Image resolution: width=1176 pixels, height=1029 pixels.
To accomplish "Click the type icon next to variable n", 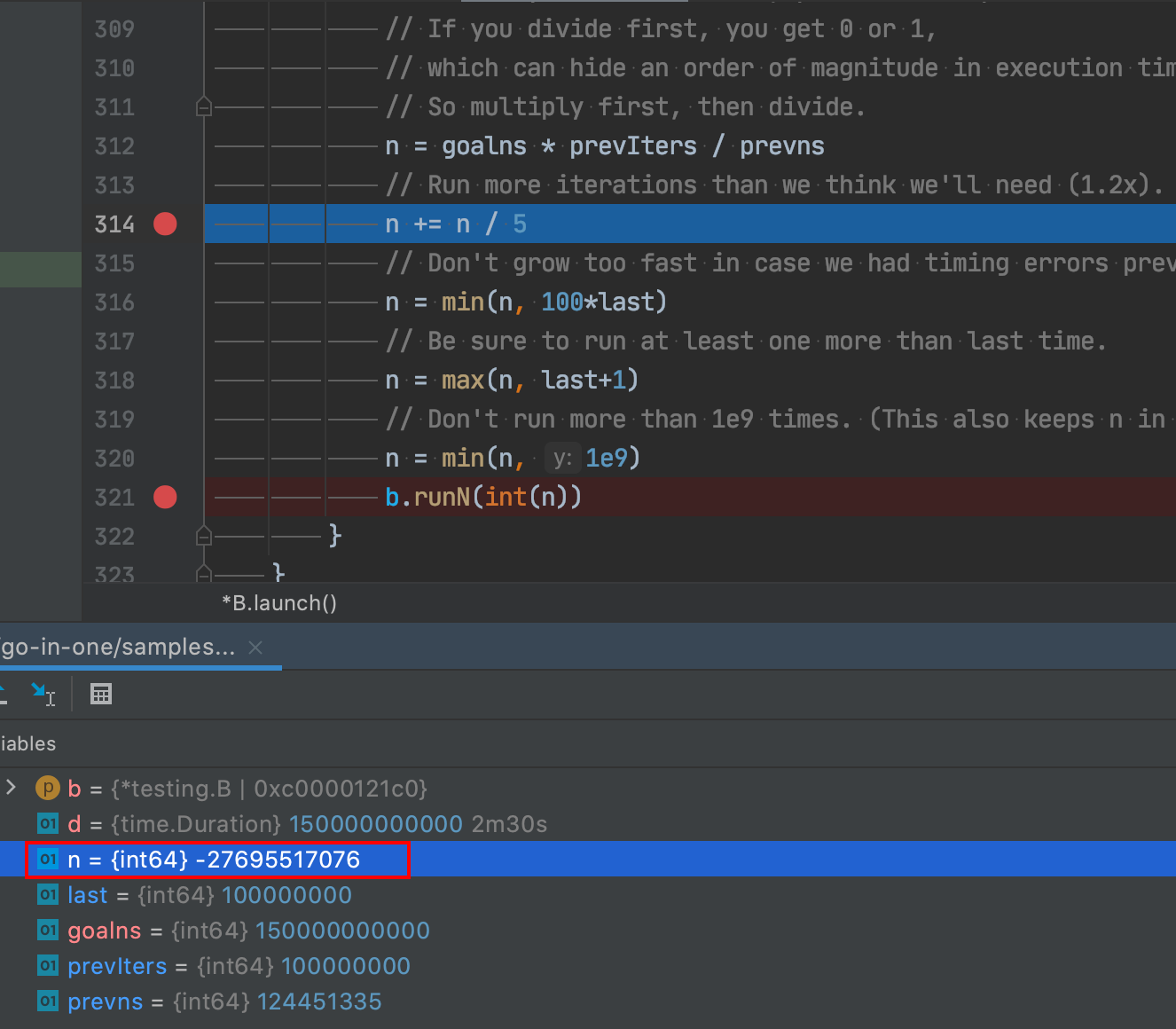I will [48, 859].
